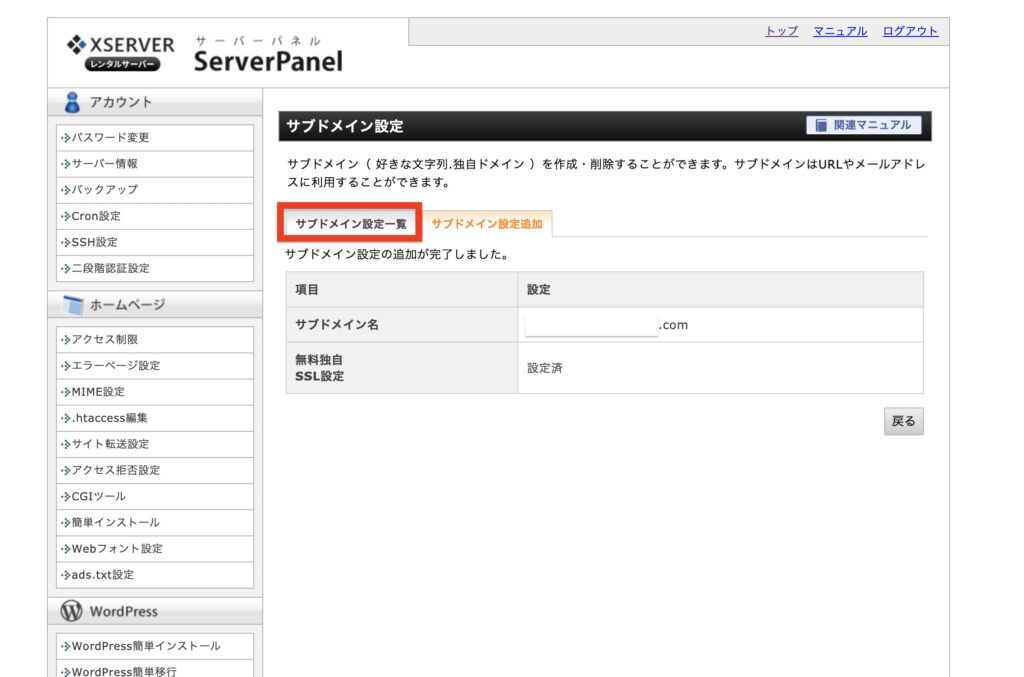1024x677 pixels.
Task: Click the サブドメイン名 table cell
Action: (402, 324)
